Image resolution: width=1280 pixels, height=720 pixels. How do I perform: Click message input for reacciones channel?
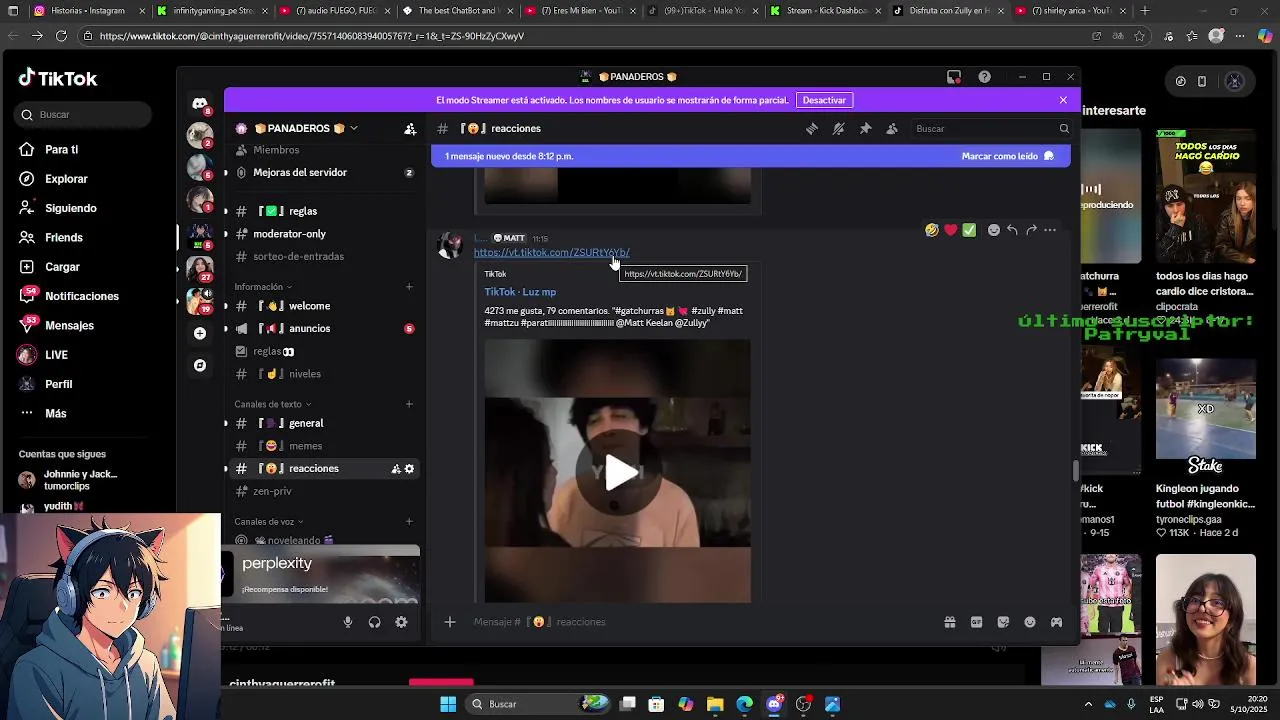pyautogui.click(x=700, y=622)
